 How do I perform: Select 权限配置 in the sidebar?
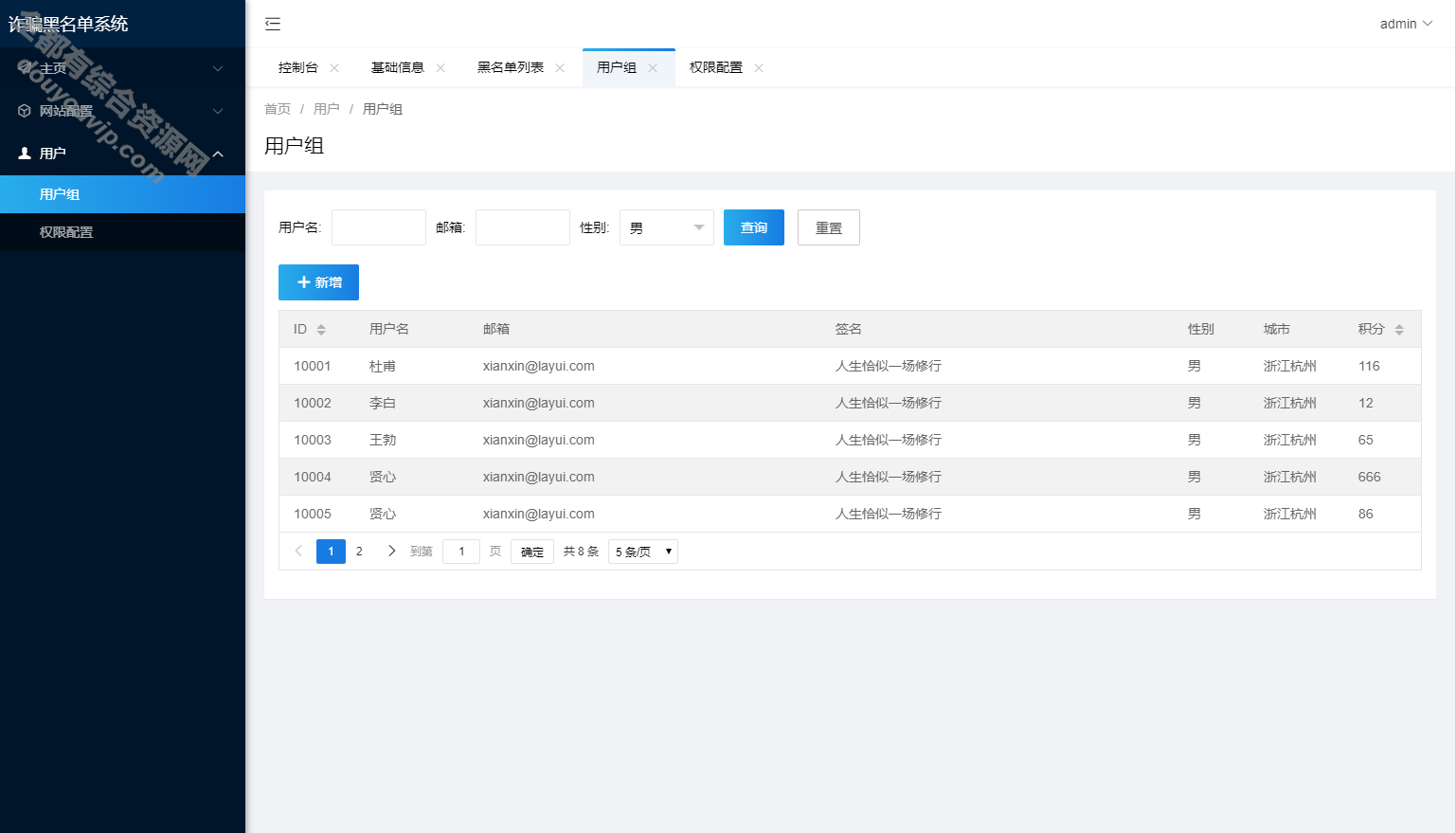pos(122,232)
